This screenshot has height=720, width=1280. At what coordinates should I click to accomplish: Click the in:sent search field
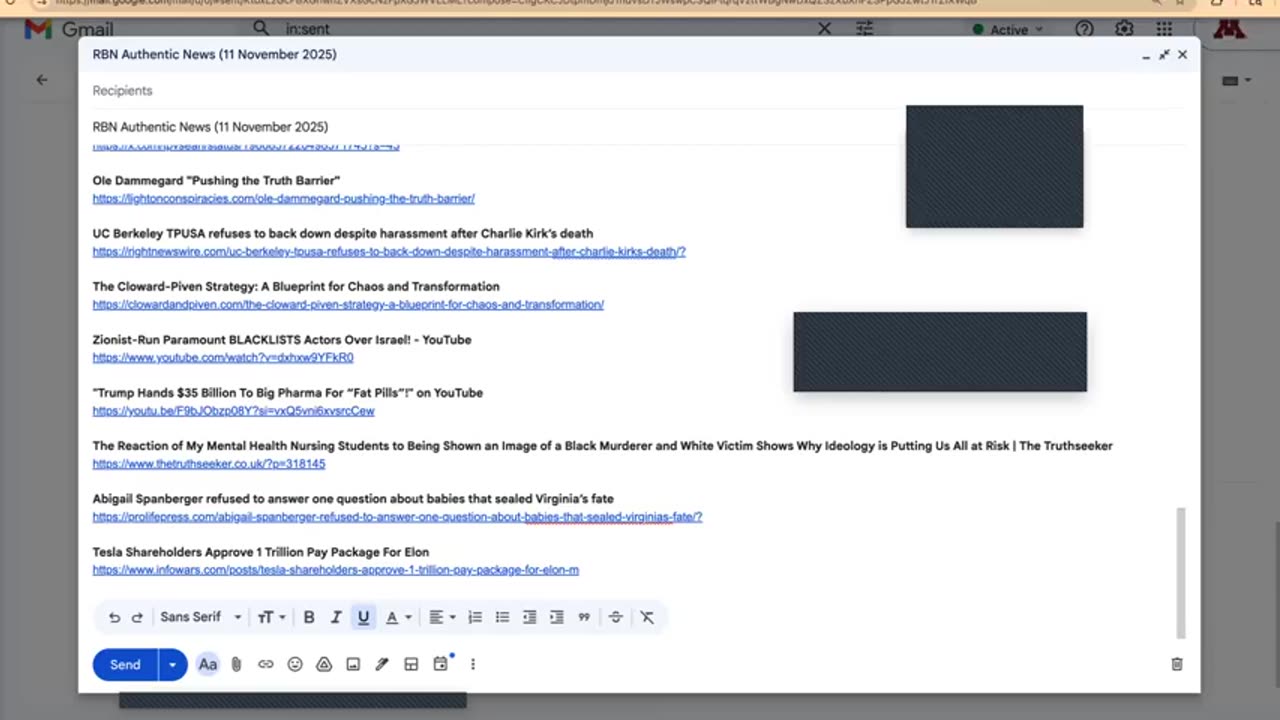(540, 29)
